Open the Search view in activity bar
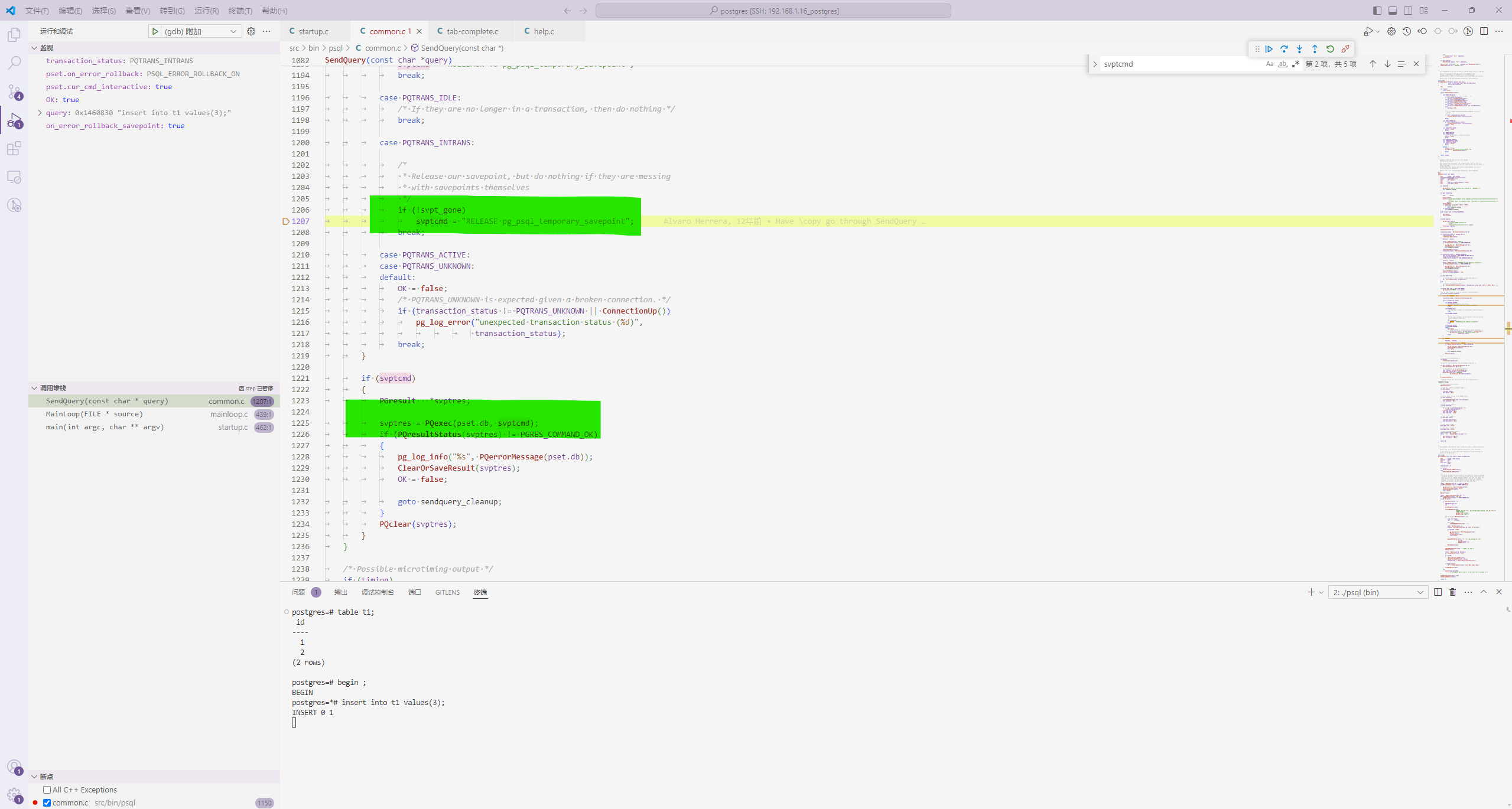The height and width of the screenshot is (809, 1512). pos(14,63)
